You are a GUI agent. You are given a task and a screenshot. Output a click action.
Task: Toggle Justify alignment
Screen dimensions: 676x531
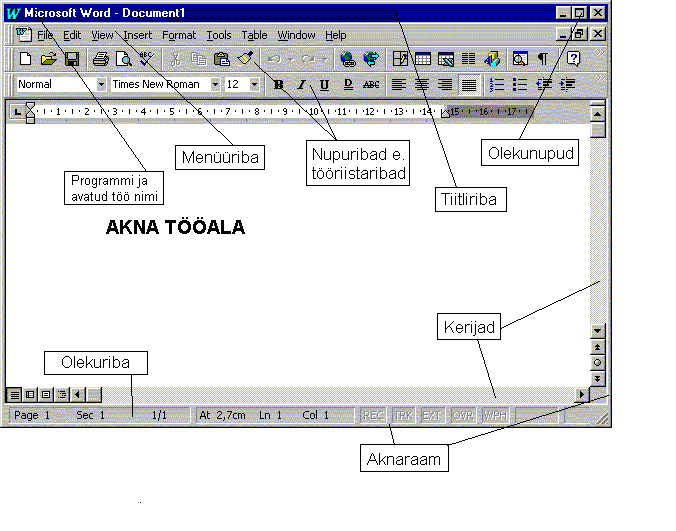coord(469,84)
